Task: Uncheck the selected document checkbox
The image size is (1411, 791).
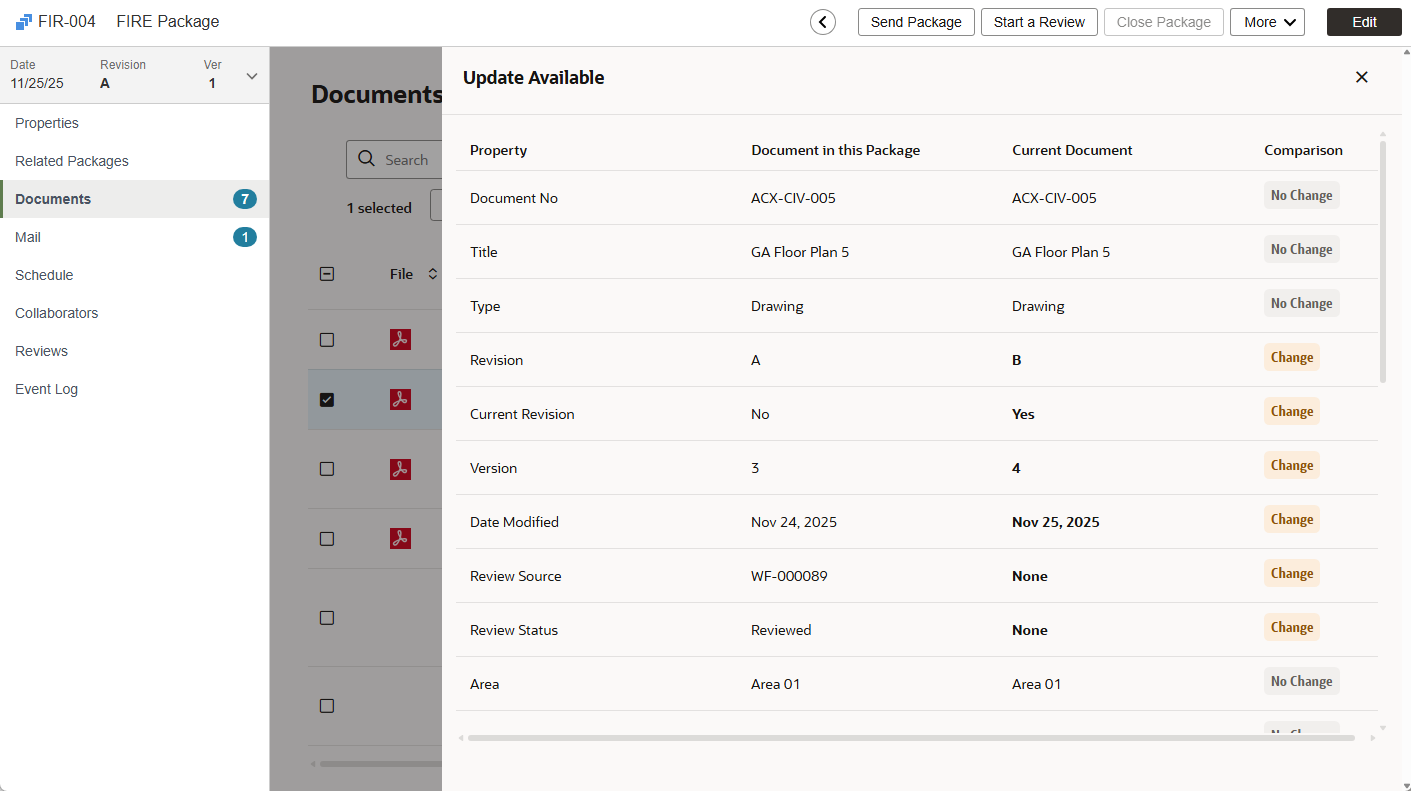Action: [x=327, y=400]
